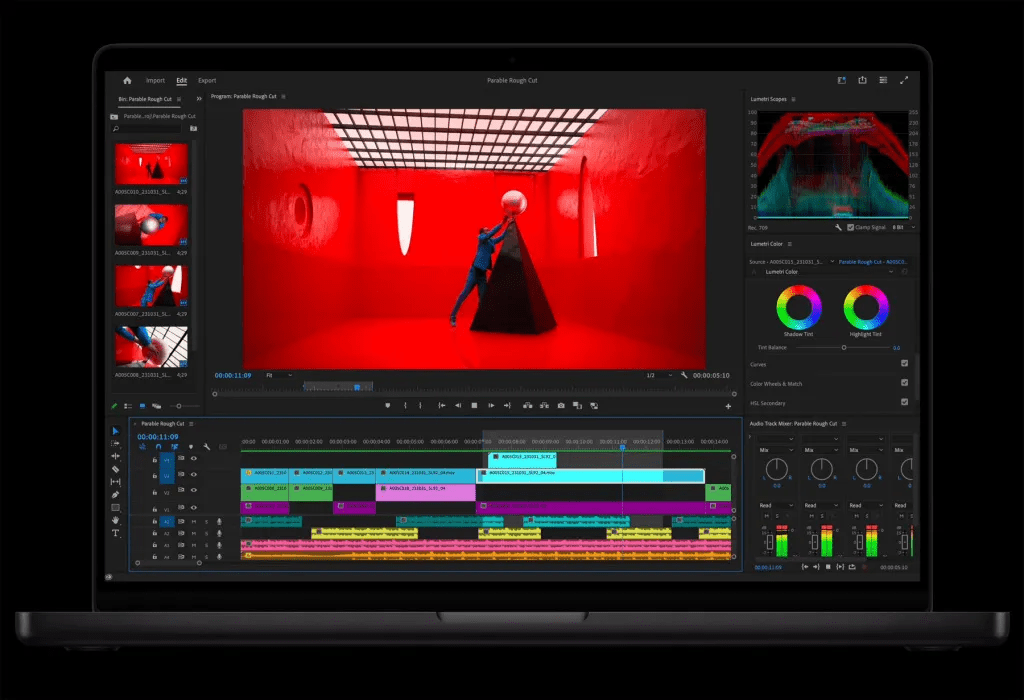Uncheck the Clamp Signal checkbox

(x=850, y=227)
